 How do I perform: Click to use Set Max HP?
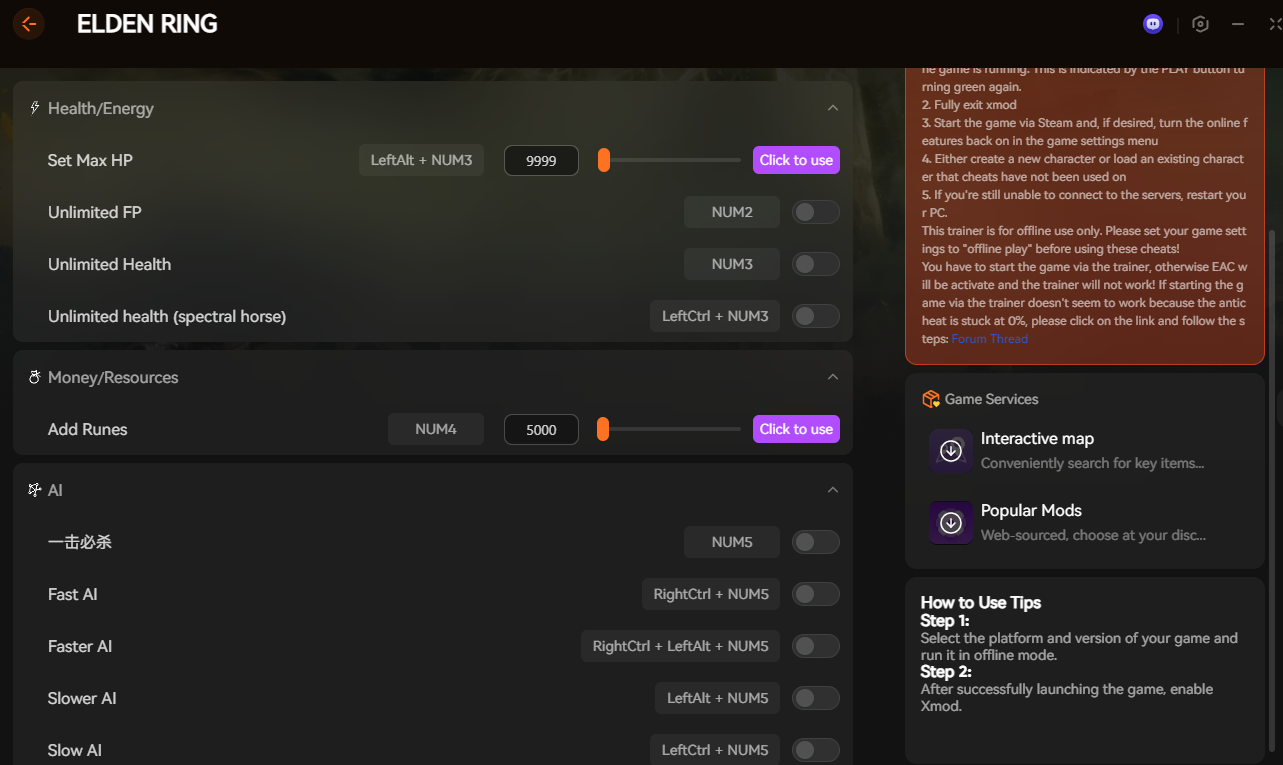point(796,160)
